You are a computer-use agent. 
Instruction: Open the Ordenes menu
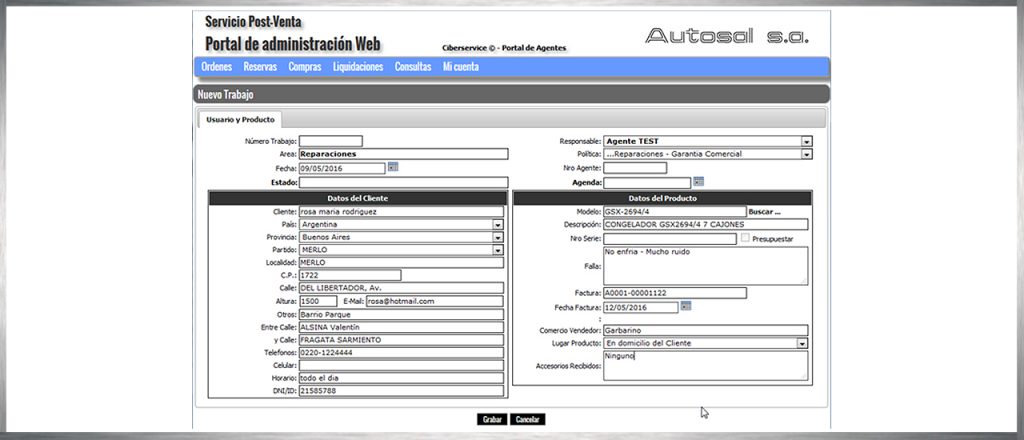[x=217, y=67]
